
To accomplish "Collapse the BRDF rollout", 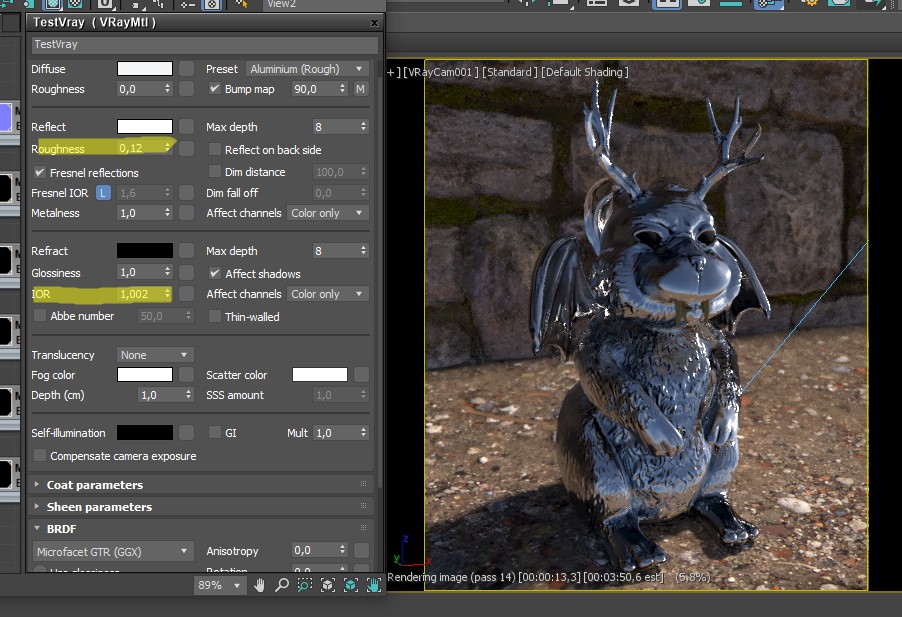I will pos(201,528).
